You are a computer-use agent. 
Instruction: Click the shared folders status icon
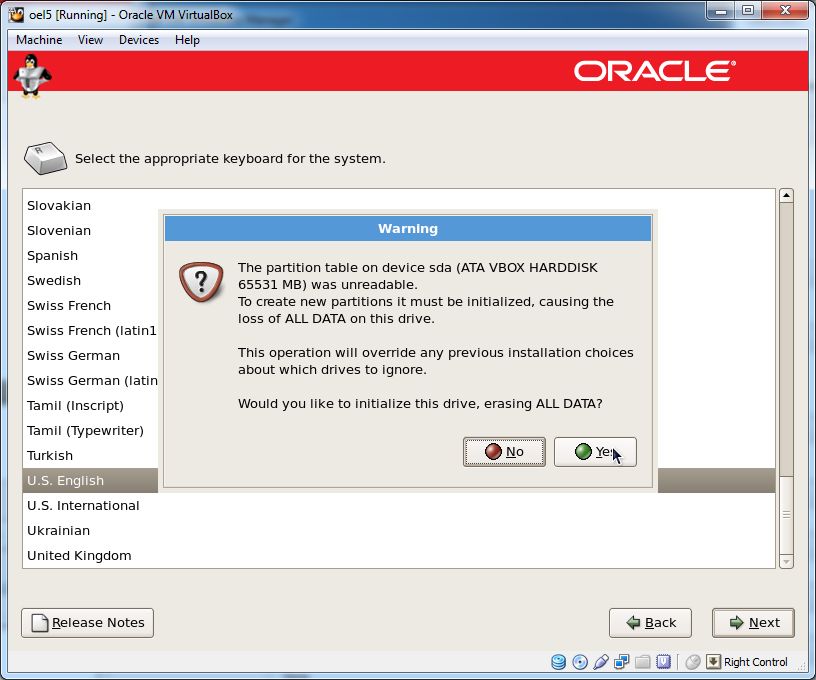tap(642, 662)
